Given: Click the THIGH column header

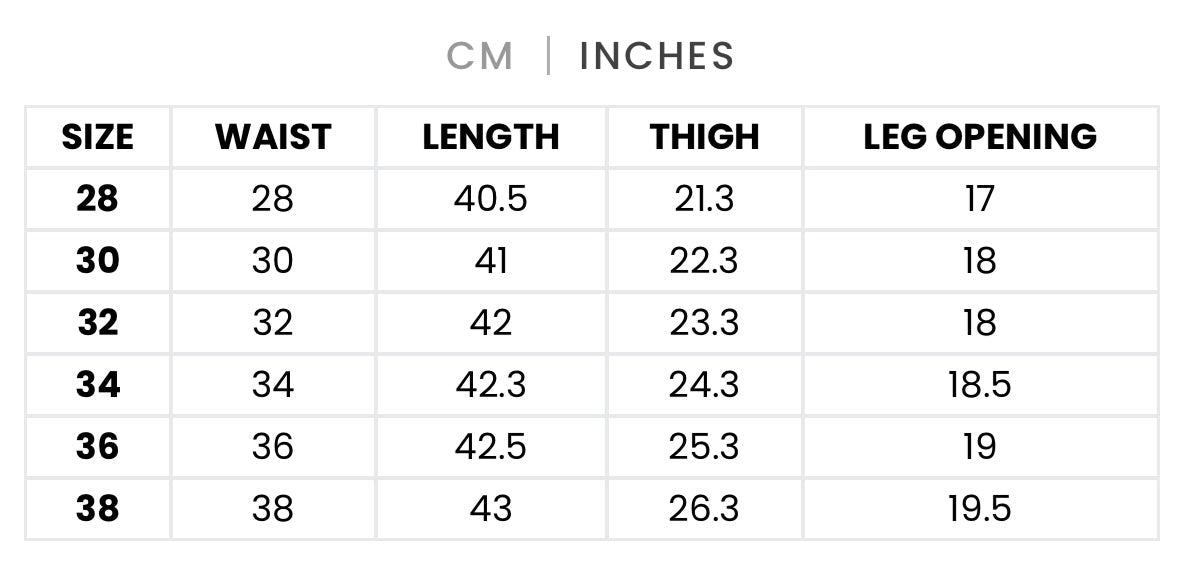Looking at the screenshot, I should (704, 137).
